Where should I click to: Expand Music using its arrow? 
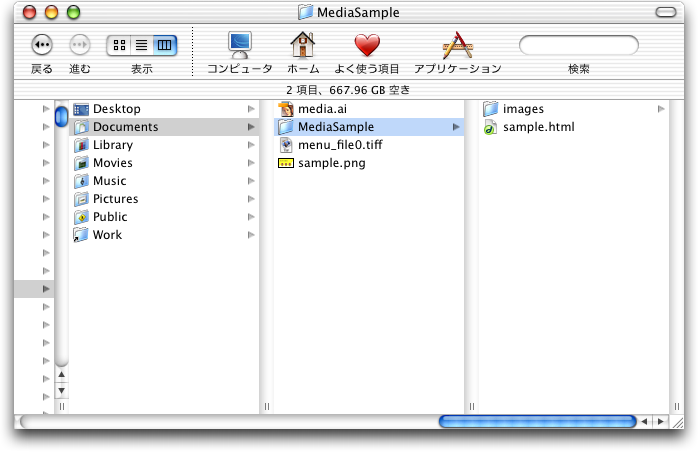251,181
